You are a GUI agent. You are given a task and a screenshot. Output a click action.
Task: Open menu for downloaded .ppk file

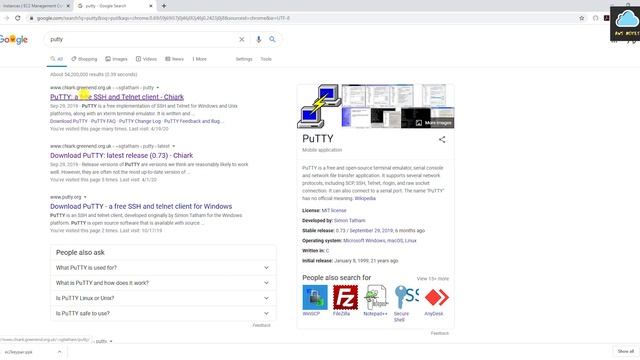click(60, 352)
